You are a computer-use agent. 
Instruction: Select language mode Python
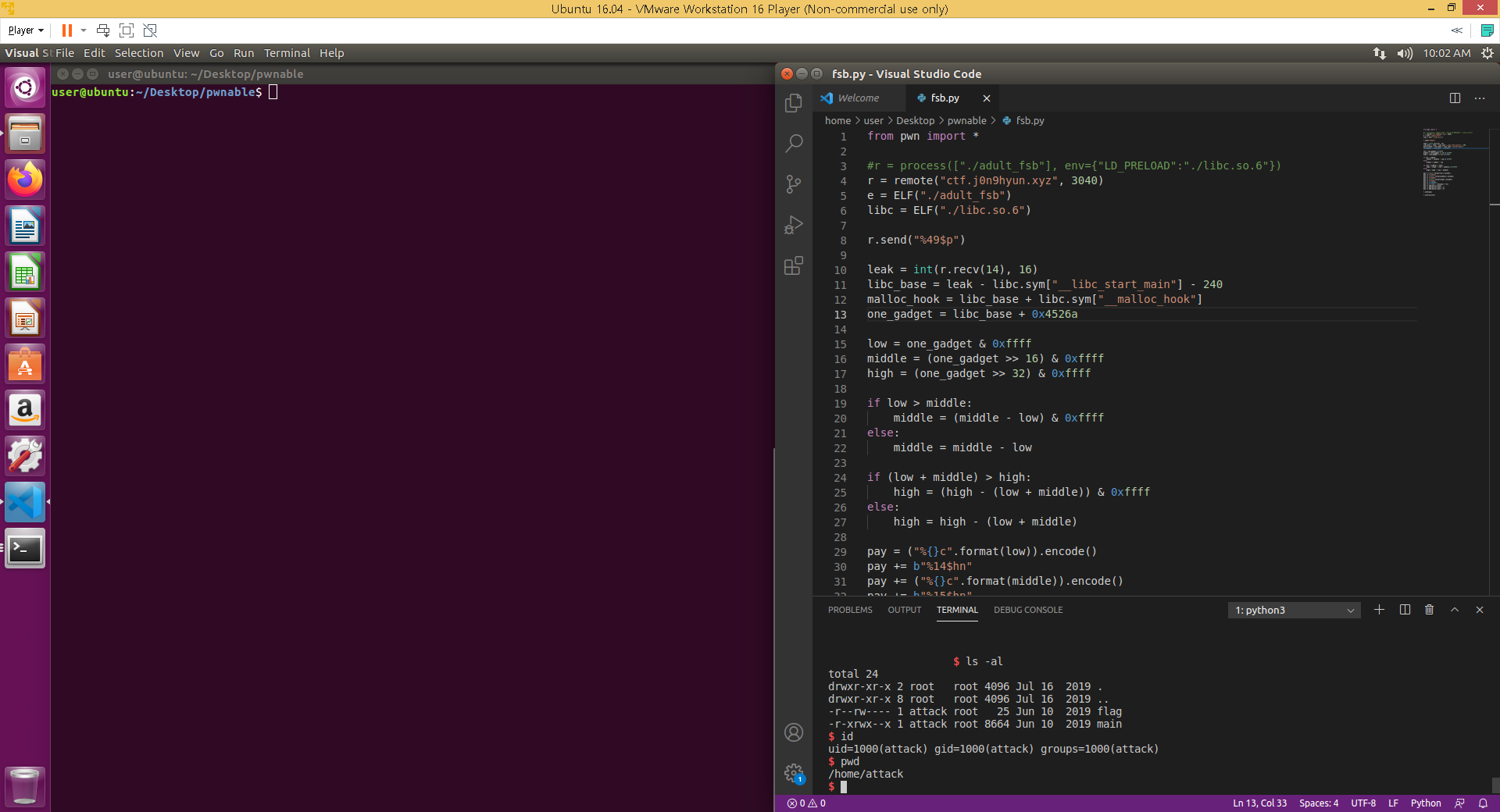[x=1426, y=803]
